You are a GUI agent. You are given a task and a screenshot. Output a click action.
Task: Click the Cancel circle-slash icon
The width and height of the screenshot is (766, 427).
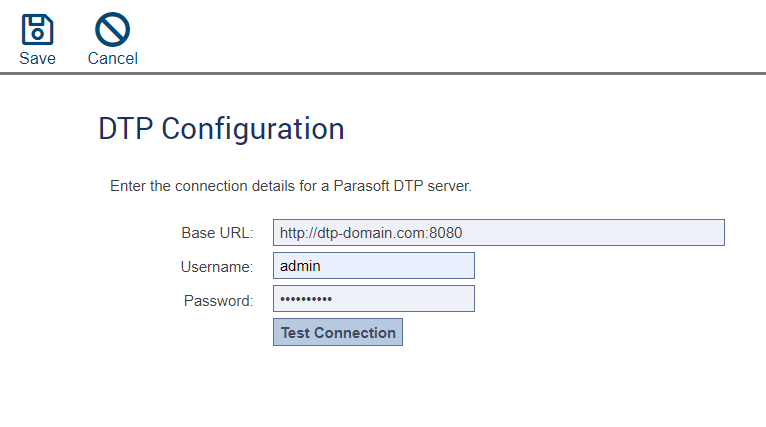(112, 29)
